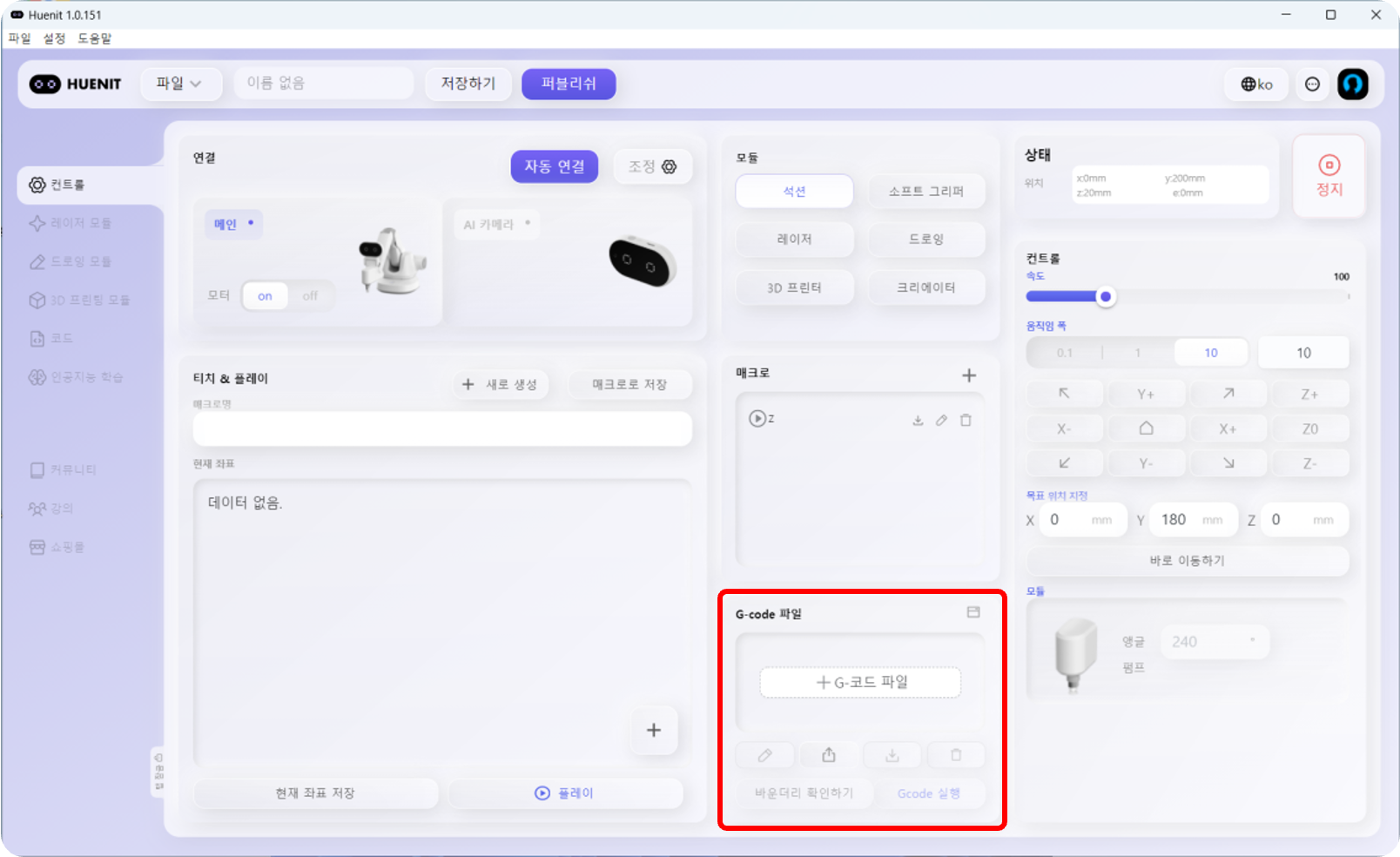
Task: Click the speed slider handle
Action: click(x=1106, y=297)
